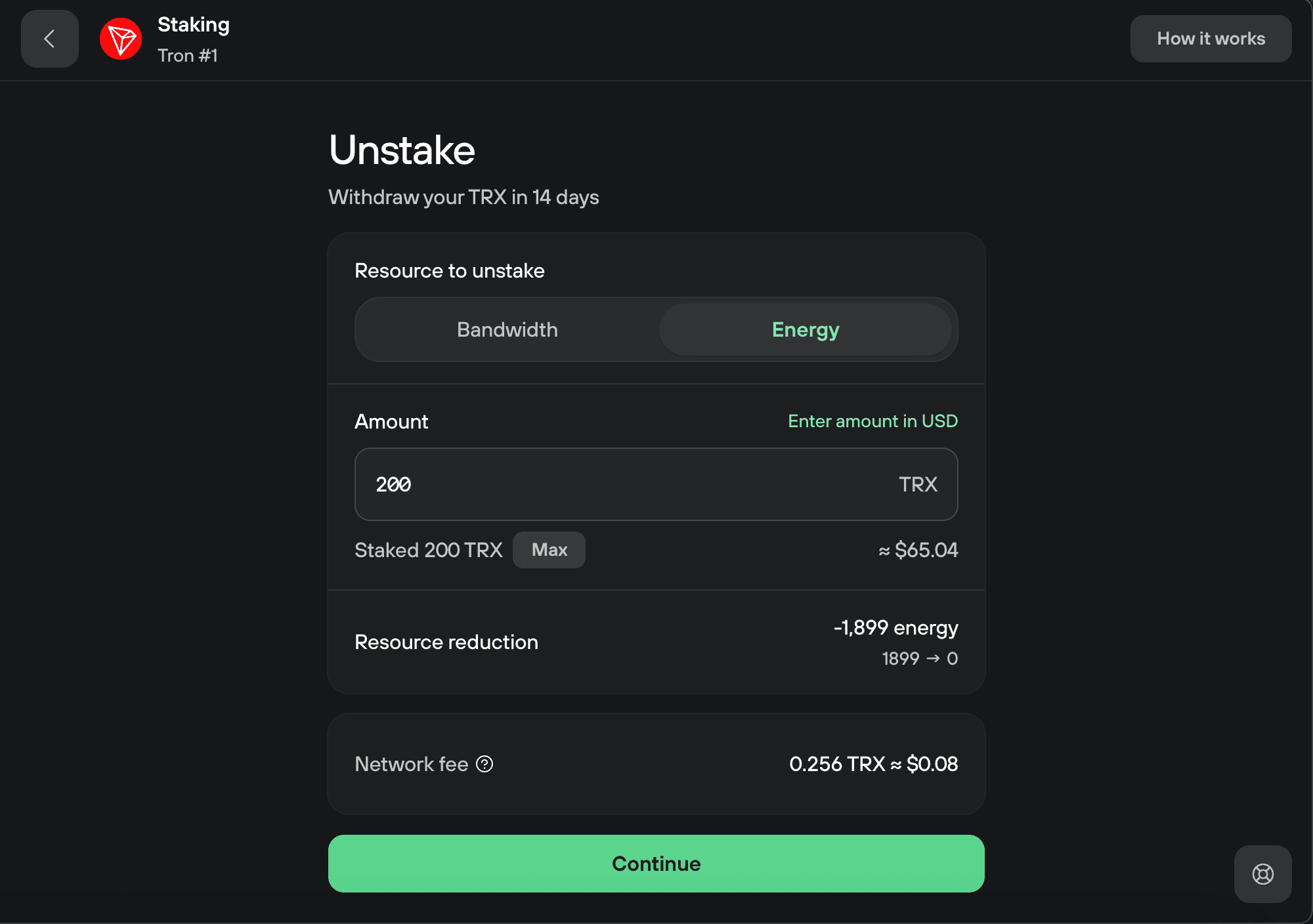The width and height of the screenshot is (1313, 924).
Task: Click the Network fee label
Action: tap(411, 764)
